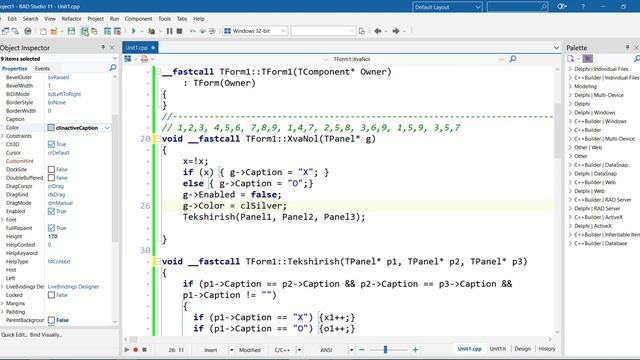The image size is (640, 360).
Task: Click the Save file icon in toolbar
Action: (71, 31)
